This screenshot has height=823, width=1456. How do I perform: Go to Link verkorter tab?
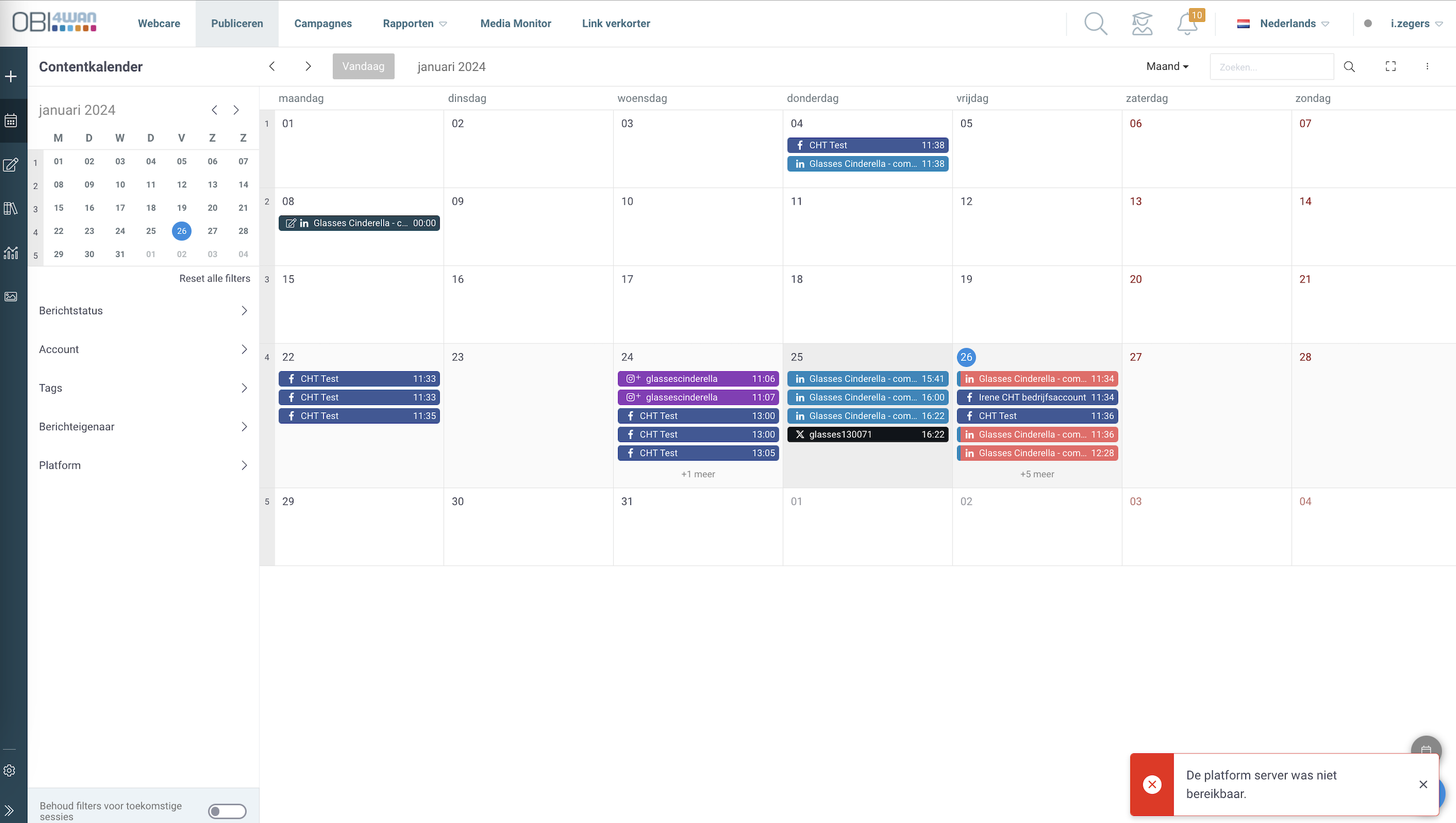616,23
